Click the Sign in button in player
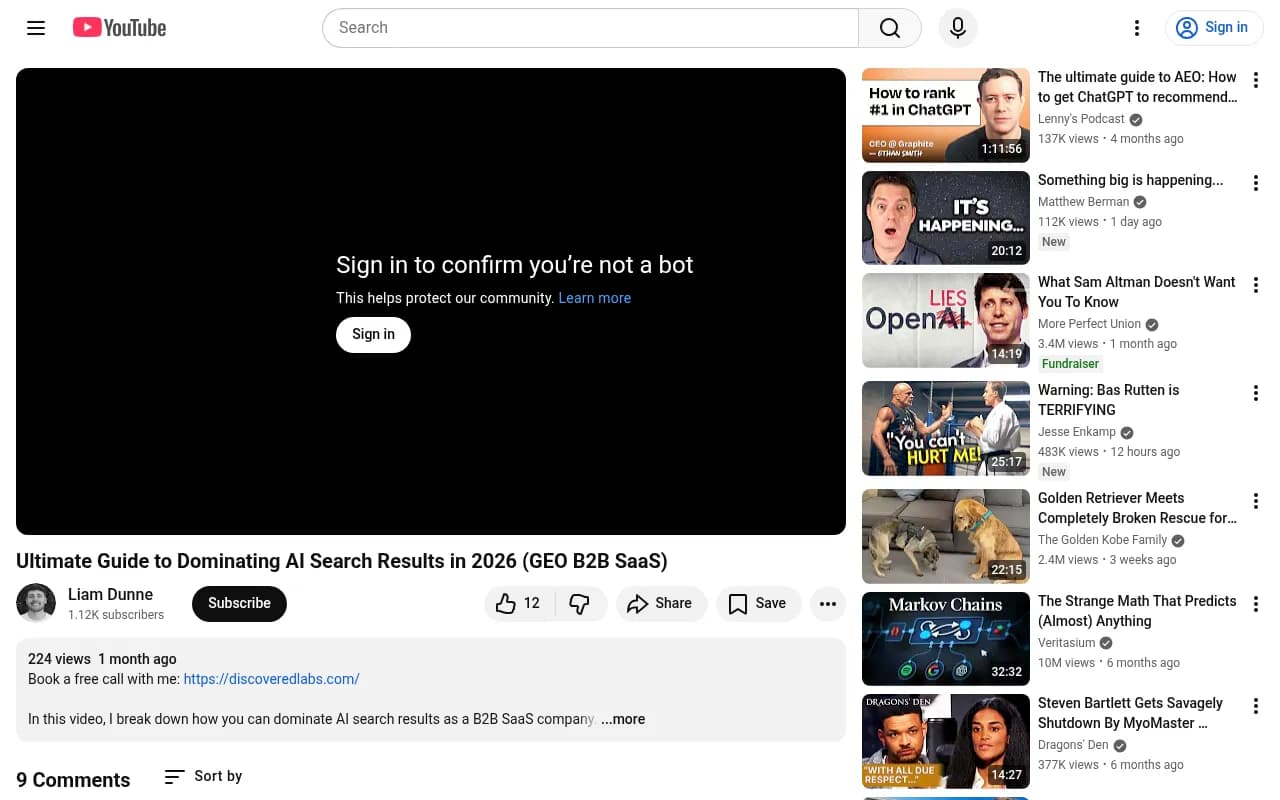Viewport: 1280px width, 800px height. [373, 334]
